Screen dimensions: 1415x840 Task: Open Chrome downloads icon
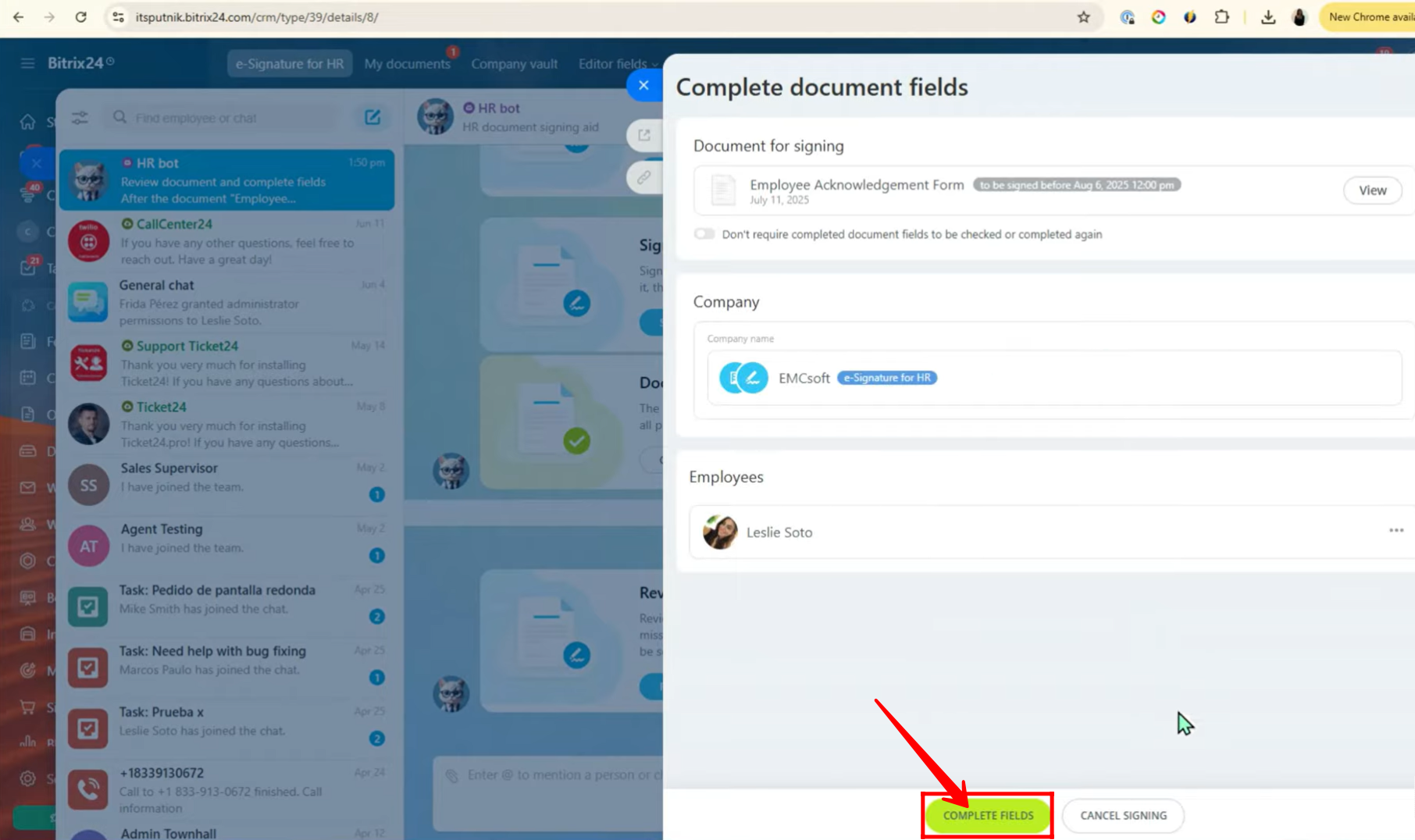tap(1268, 17)
